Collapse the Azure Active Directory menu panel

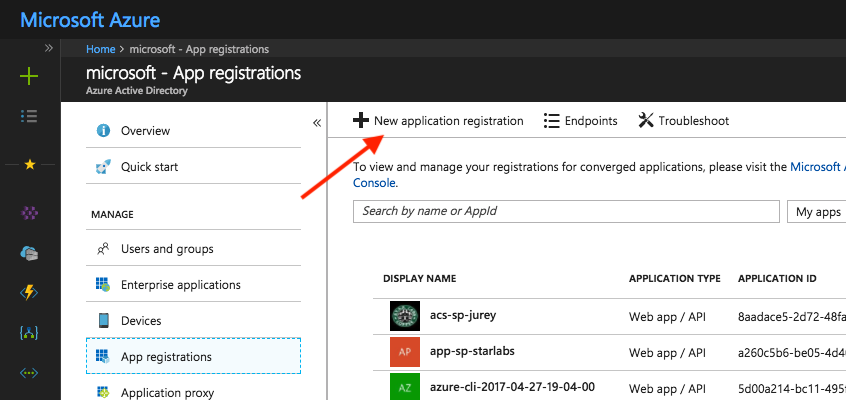click(x=317, y=122)
